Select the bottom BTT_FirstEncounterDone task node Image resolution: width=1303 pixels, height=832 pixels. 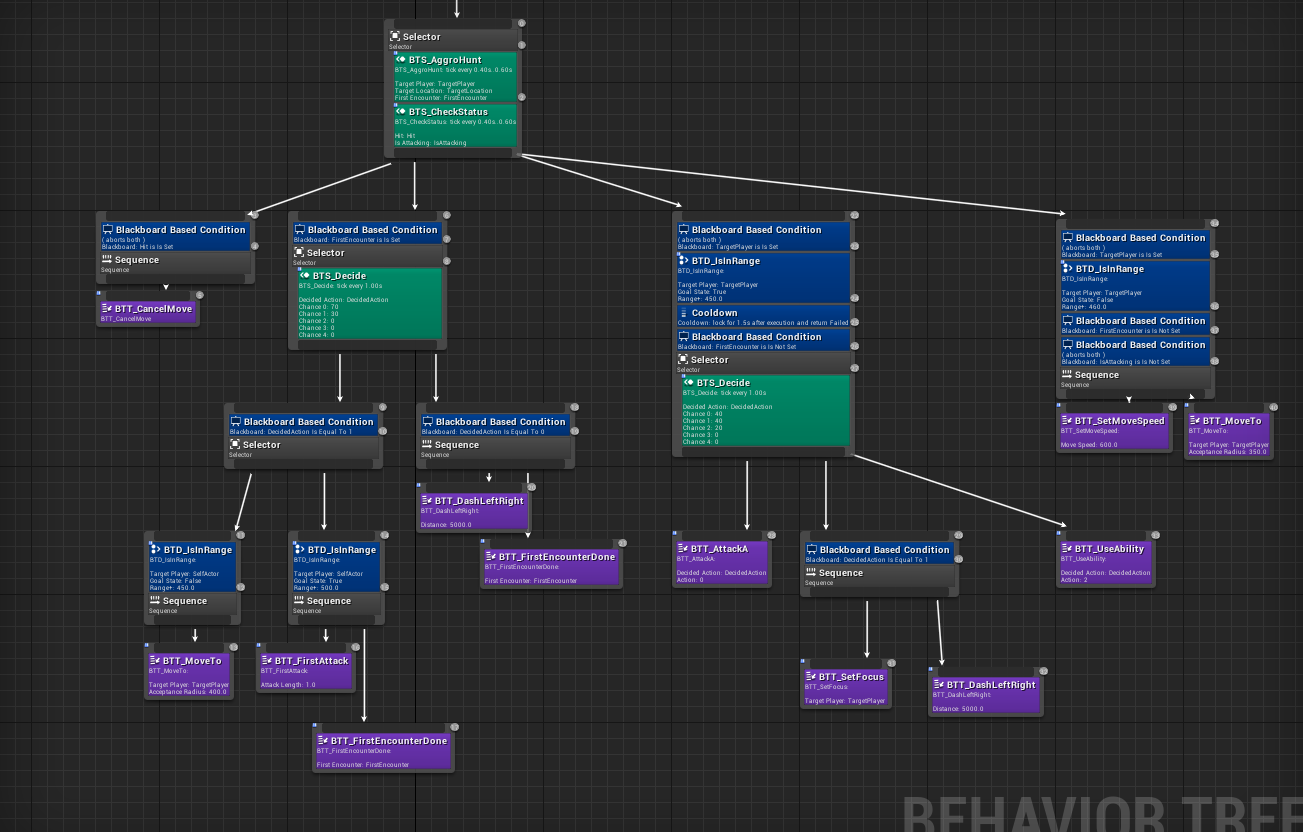point(382,751)
